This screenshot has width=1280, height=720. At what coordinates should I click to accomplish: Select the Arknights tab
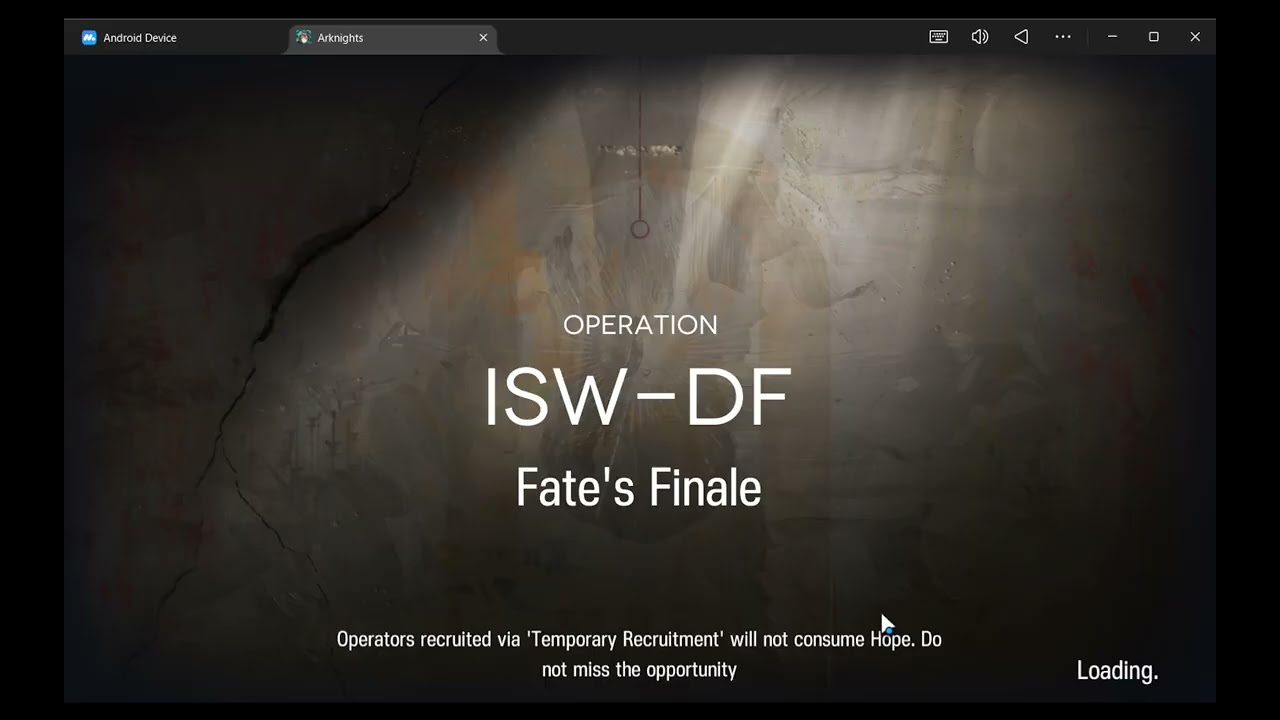394,38
